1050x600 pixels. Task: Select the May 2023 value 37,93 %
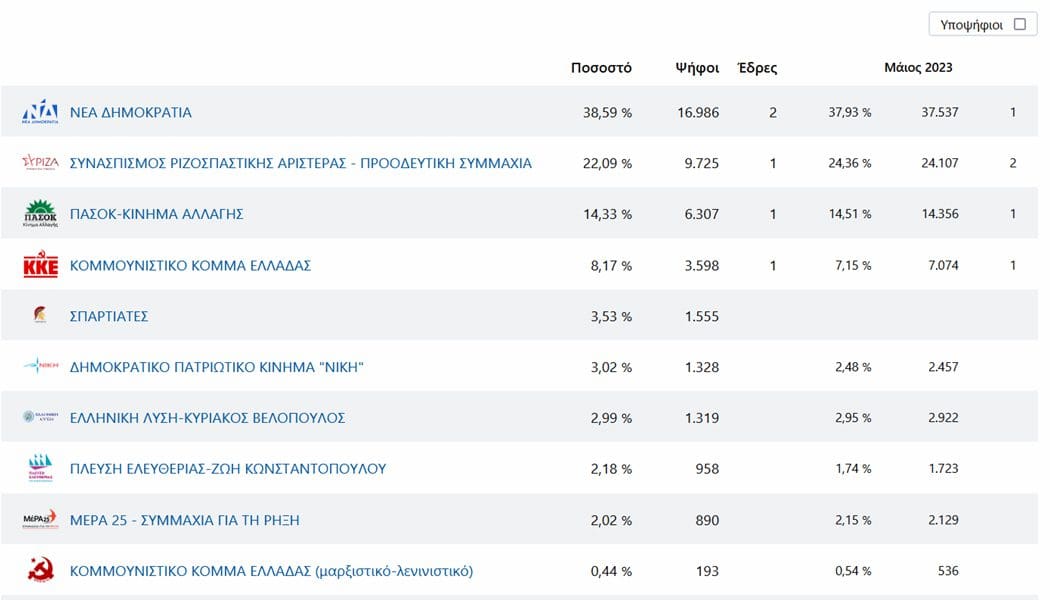point(850,112)
